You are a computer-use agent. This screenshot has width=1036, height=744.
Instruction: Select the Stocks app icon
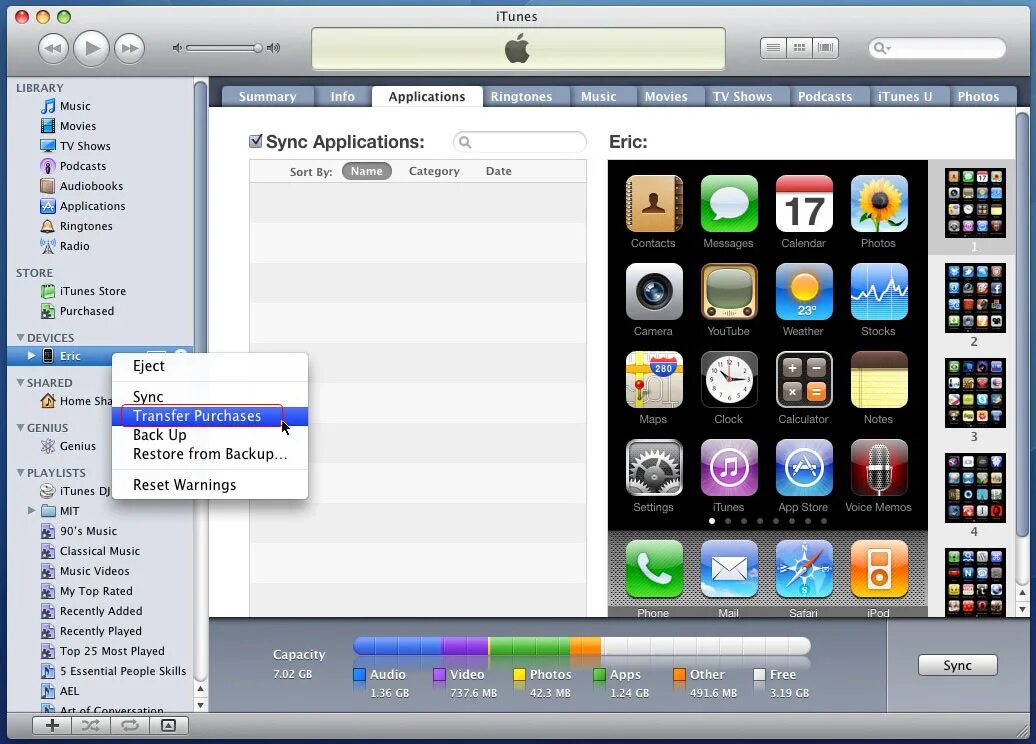[x=879, y=291]
